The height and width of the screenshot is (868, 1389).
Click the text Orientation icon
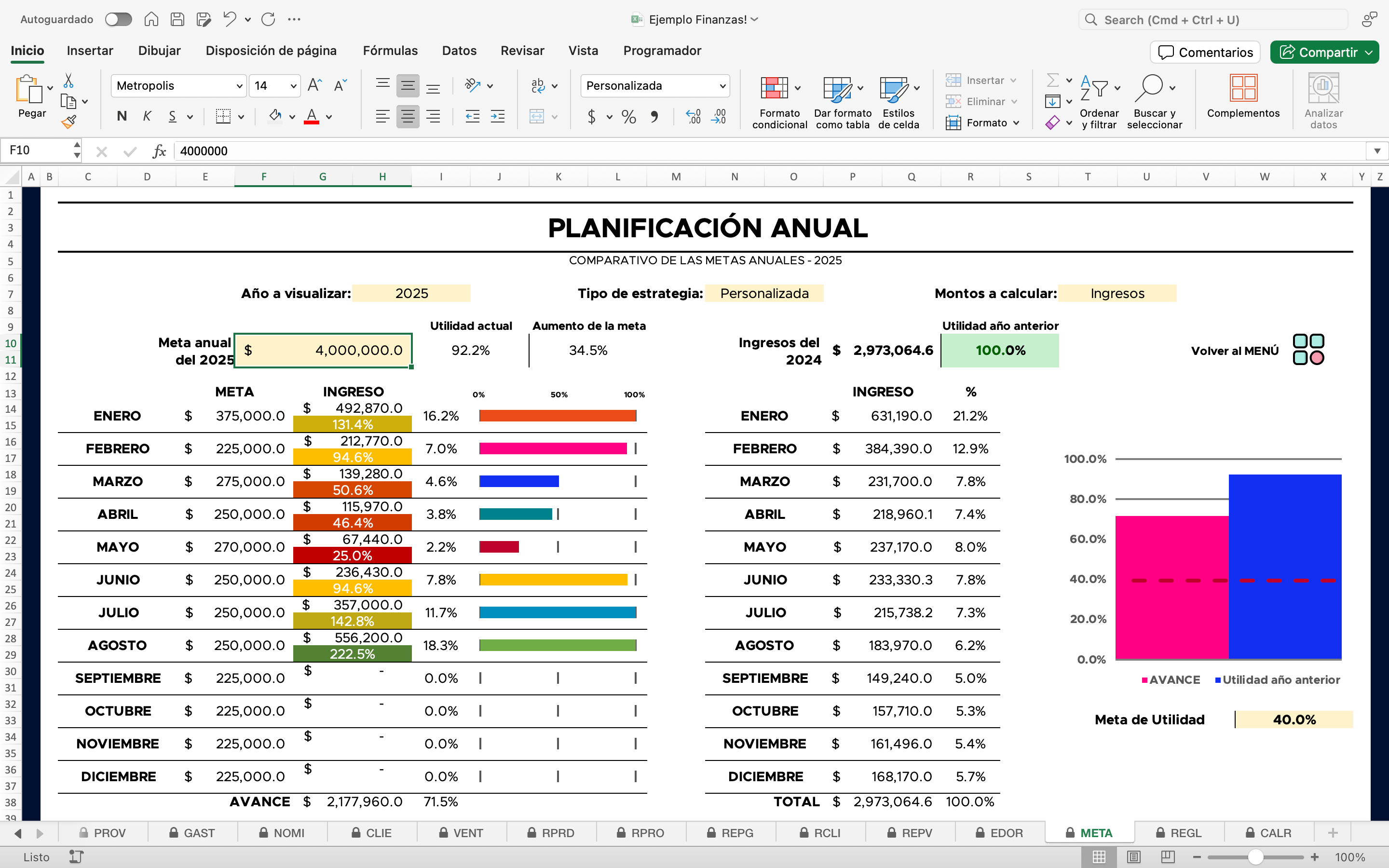tap(472, 85)
